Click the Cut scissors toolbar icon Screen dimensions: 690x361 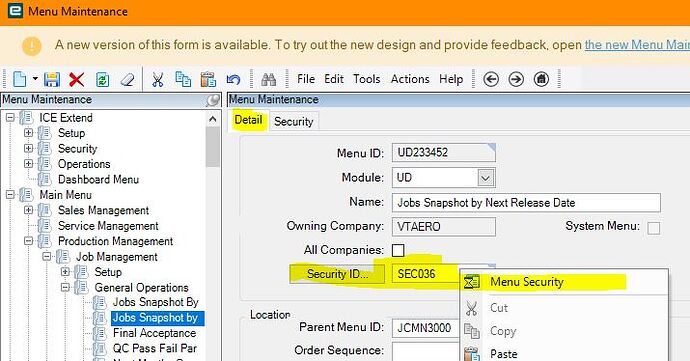click(158, 80)
